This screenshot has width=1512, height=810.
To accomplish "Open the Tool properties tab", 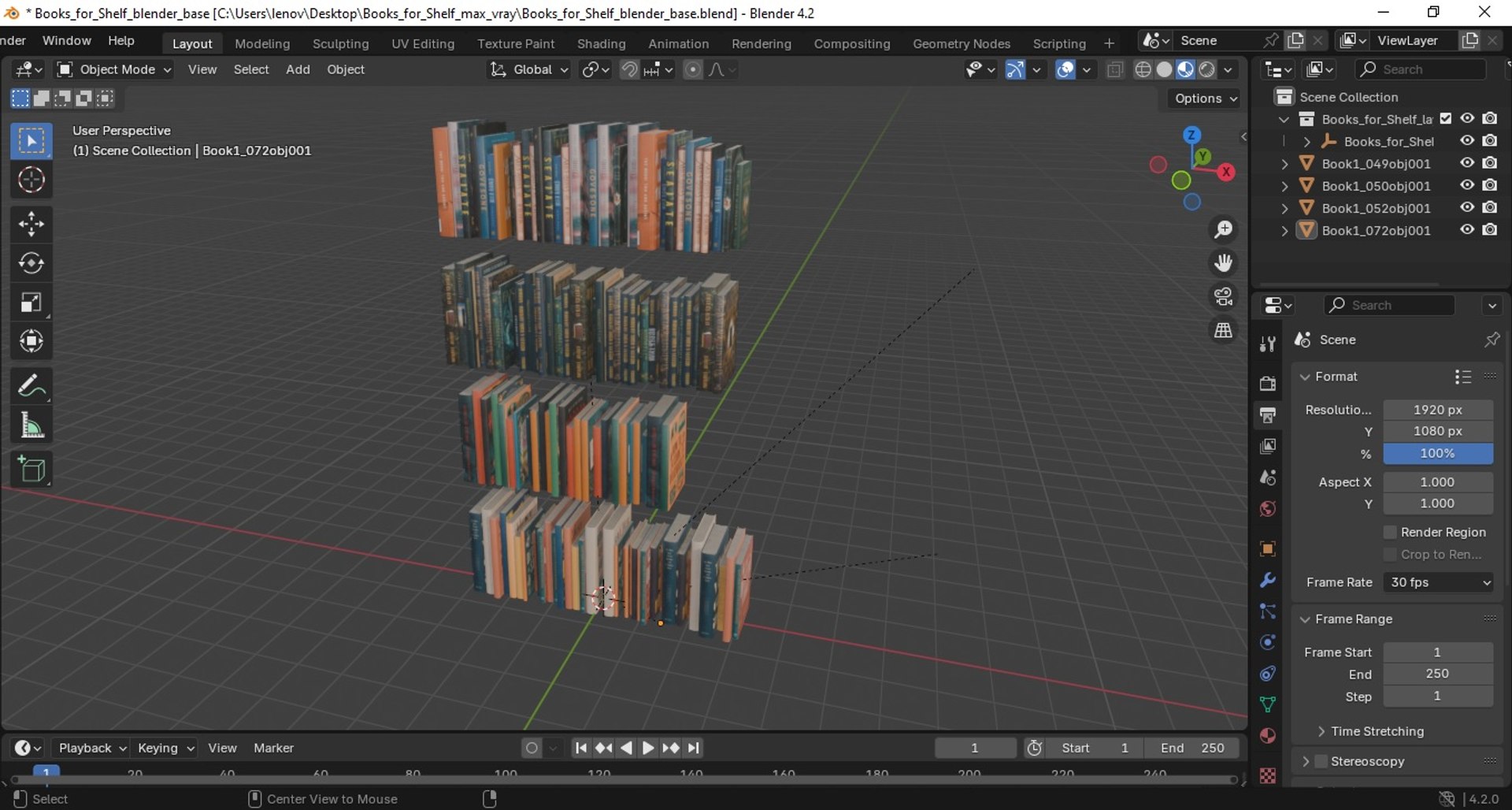I will click(1267, 344).
